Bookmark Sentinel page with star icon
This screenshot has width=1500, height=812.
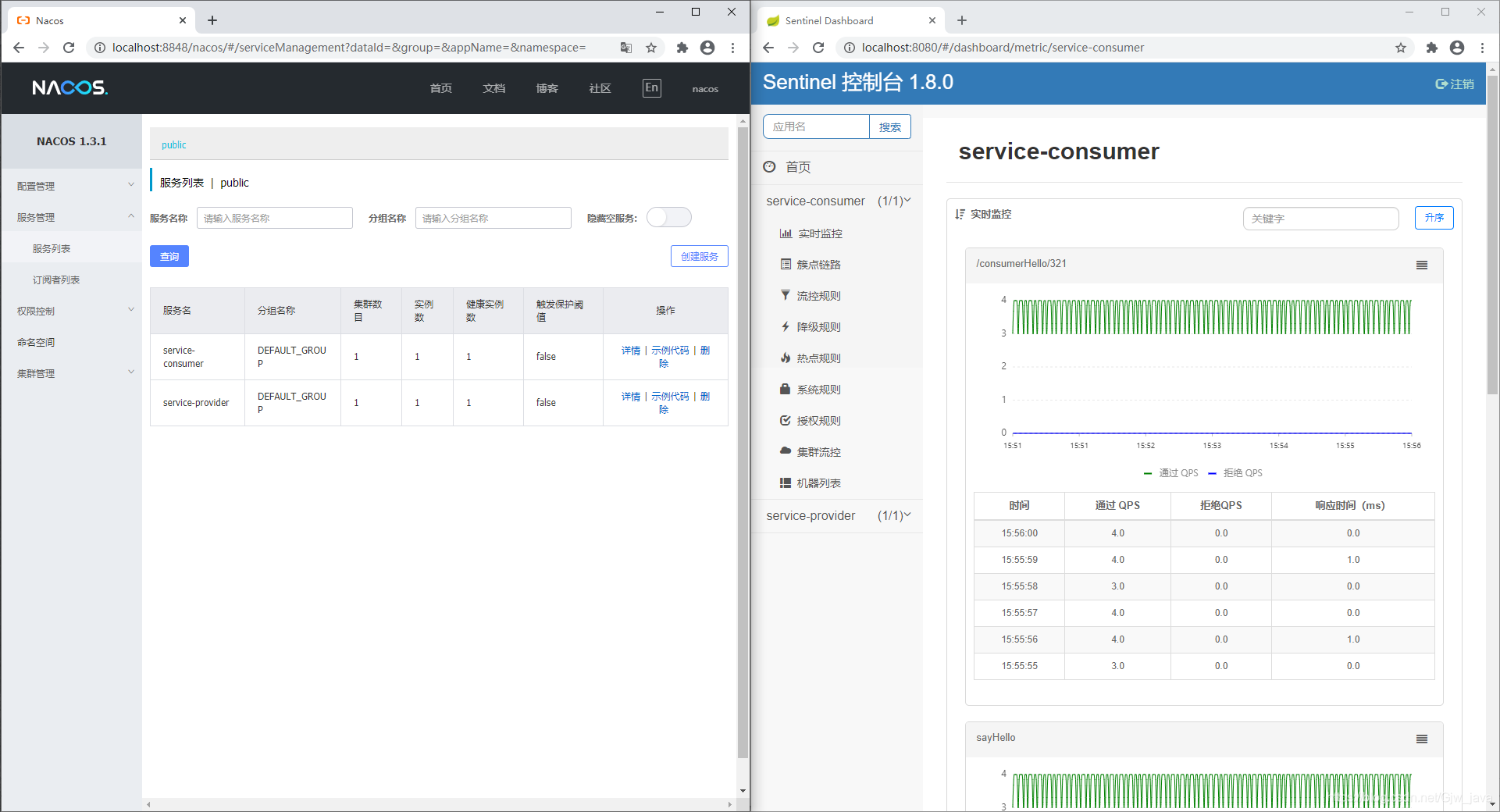tap(1401, 48)
